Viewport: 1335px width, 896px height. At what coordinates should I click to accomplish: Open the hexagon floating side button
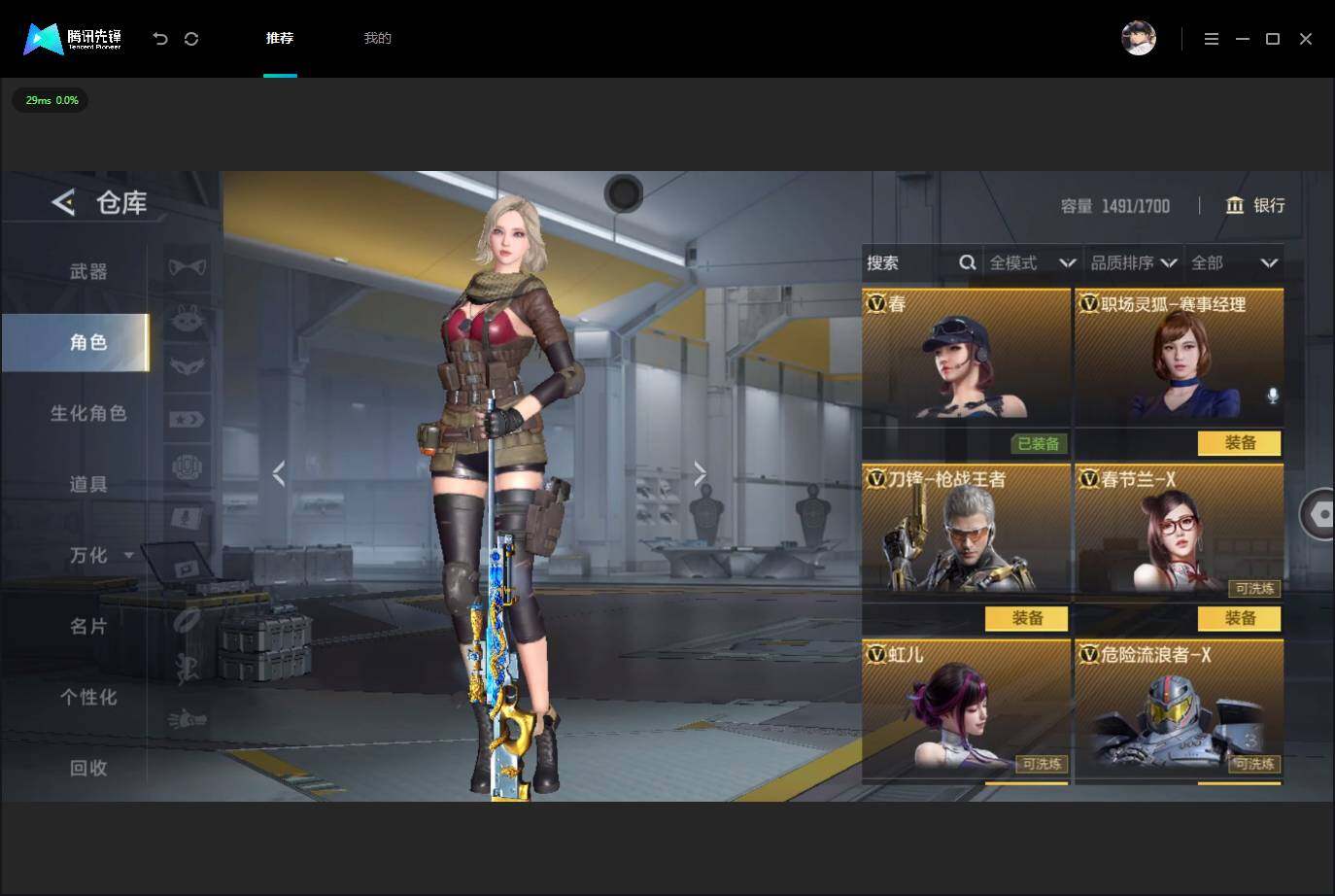pos(1318,513)
